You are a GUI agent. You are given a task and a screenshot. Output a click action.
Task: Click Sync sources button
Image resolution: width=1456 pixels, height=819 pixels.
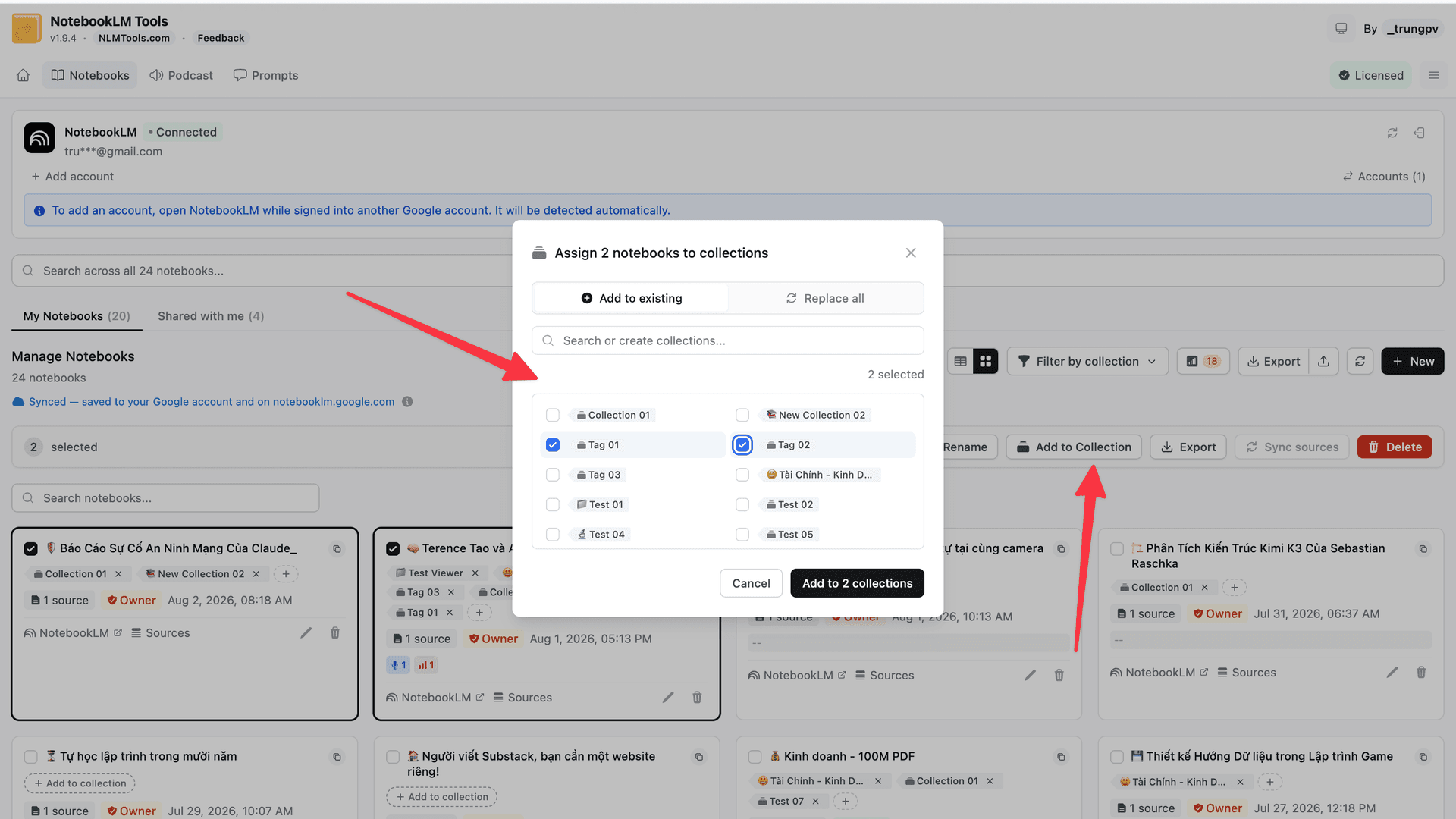pyautogui.click(x=1292, y=447)
